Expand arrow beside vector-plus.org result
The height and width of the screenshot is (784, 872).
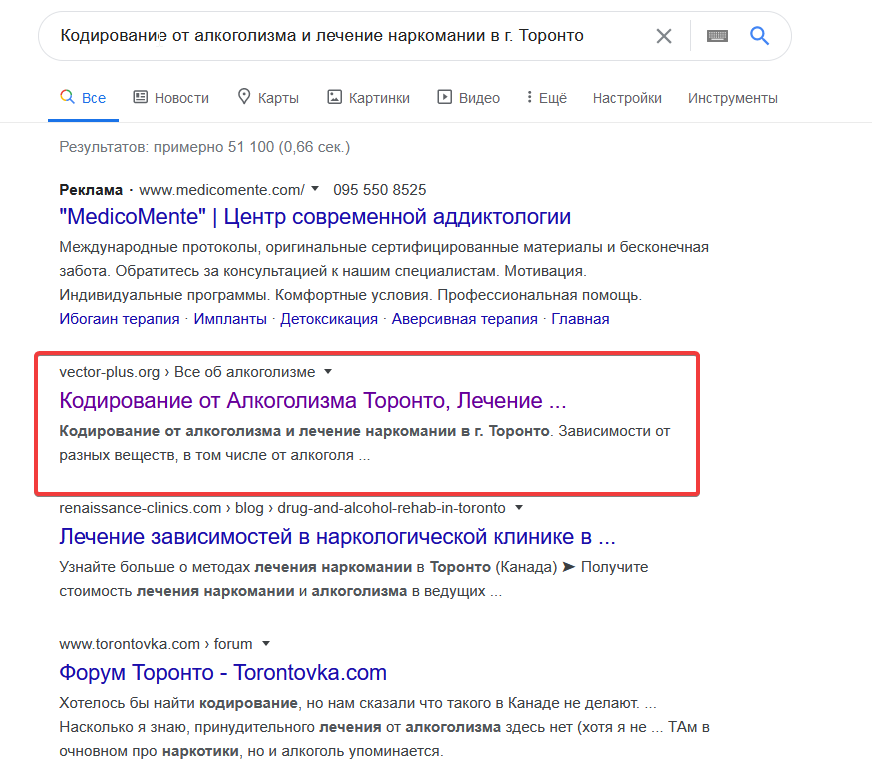[x=328, y=371]
